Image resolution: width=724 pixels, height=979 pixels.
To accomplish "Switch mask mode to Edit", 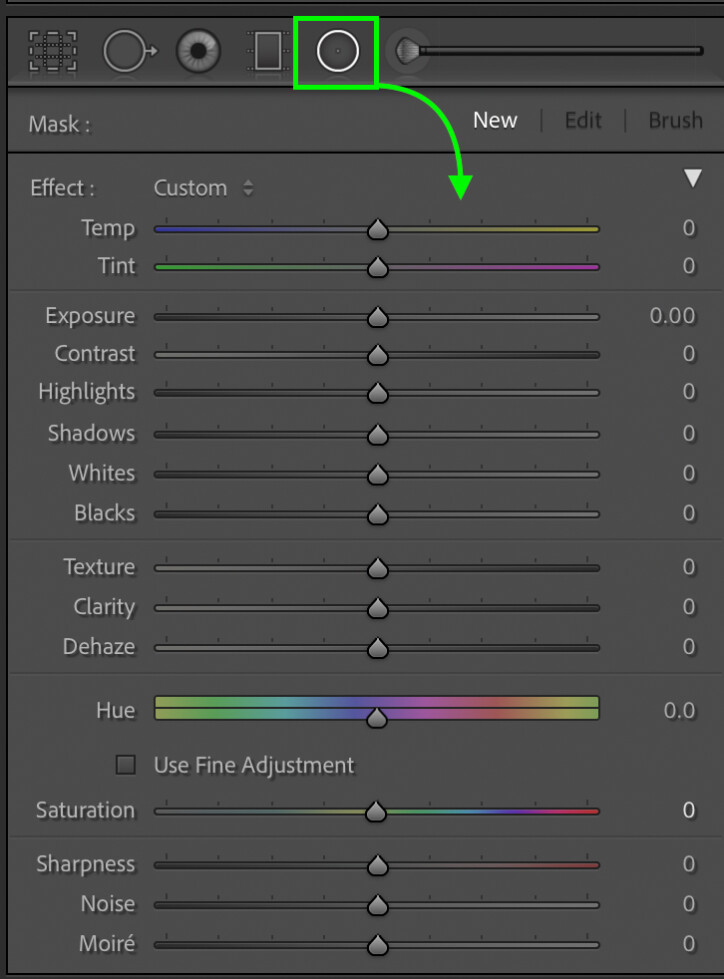I will pos(583,120).
